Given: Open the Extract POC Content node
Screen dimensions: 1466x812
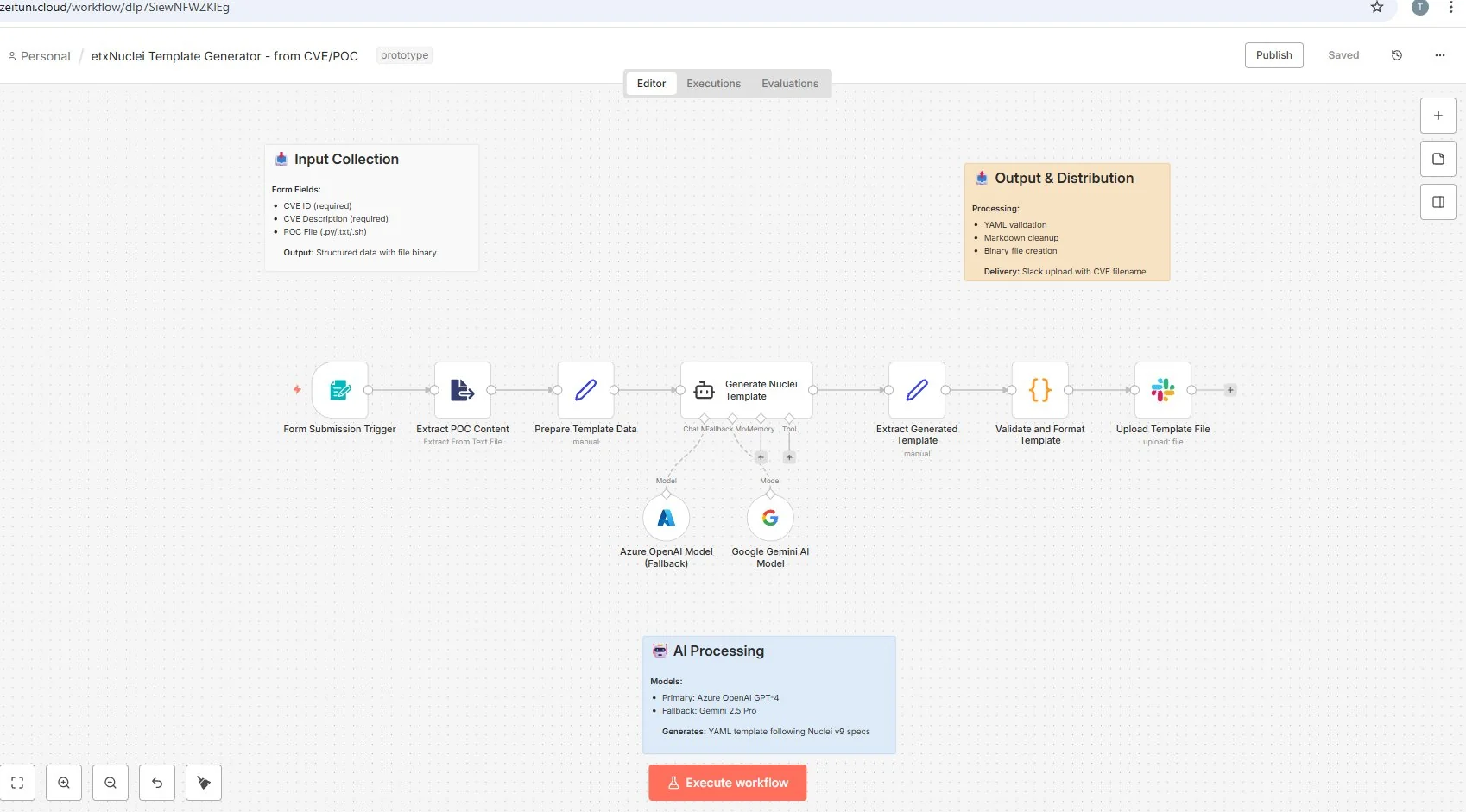Looking at the screenshot, I should tap(462, 390).
